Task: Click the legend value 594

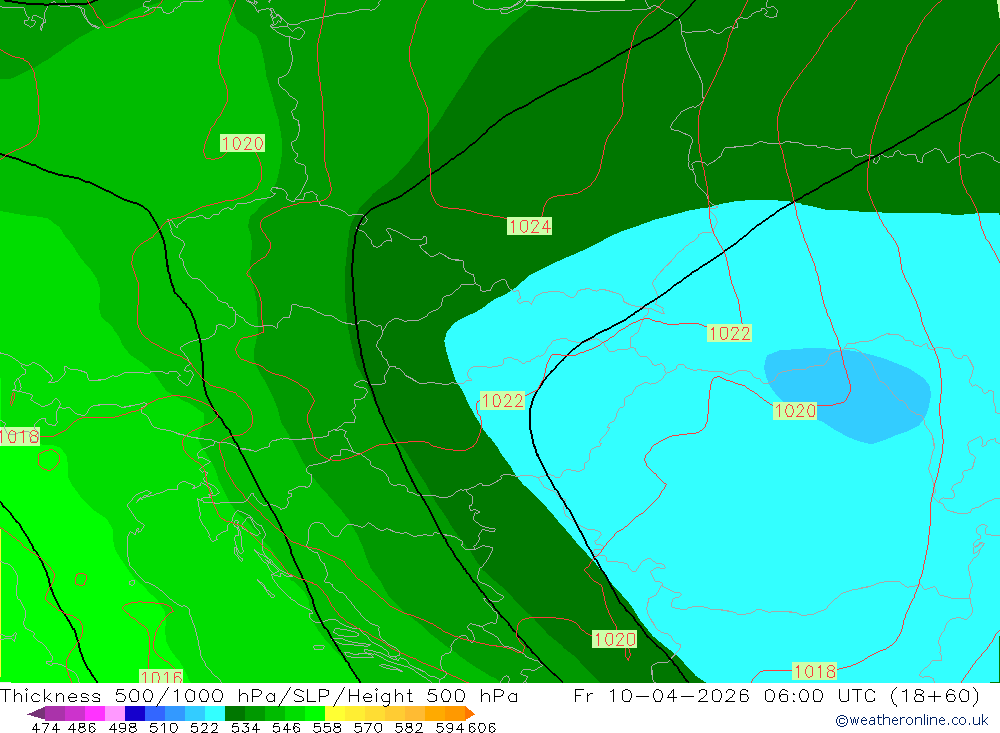Action: tap(450, 728)
